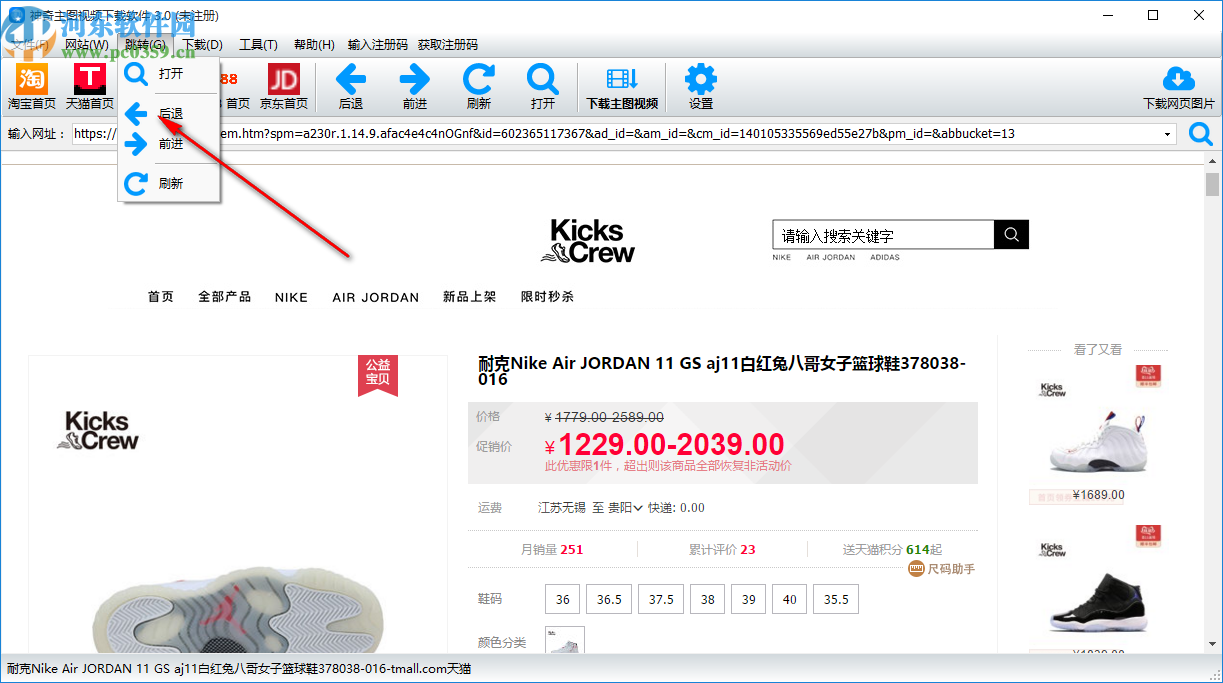Screen dimensions: 1223x683
Task: Select shoe size 38
Action: point(707,598)
